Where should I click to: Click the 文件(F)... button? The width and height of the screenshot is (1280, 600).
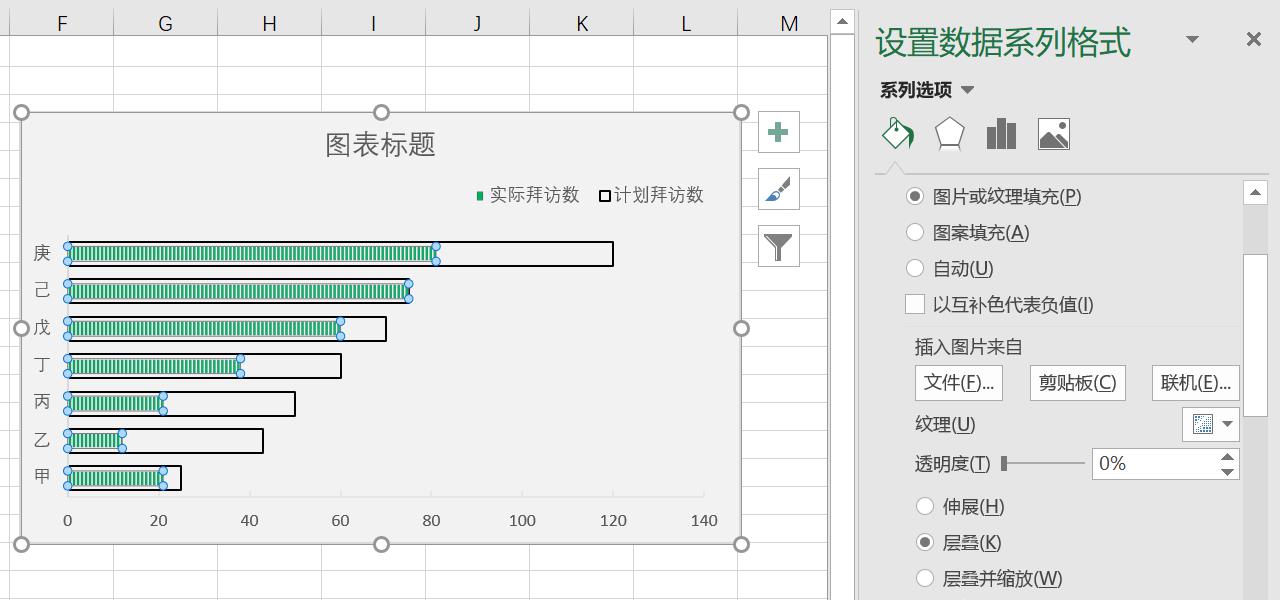pyautogui.click(x=959, y=383)
